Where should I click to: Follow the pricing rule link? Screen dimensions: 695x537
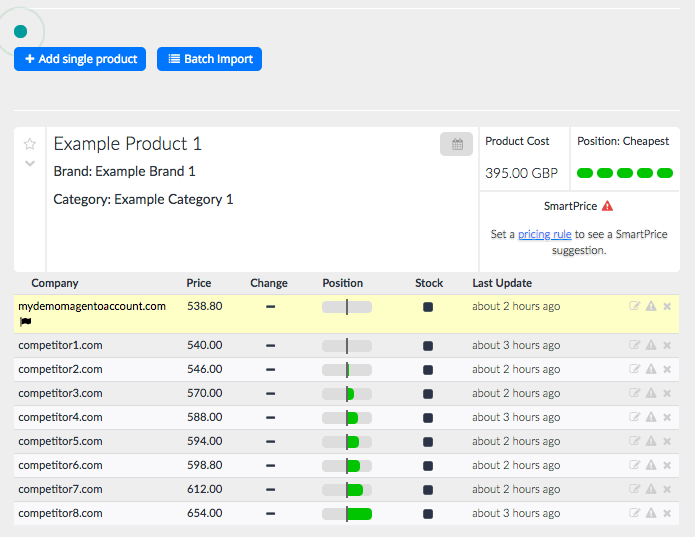[x=545, y=234]
